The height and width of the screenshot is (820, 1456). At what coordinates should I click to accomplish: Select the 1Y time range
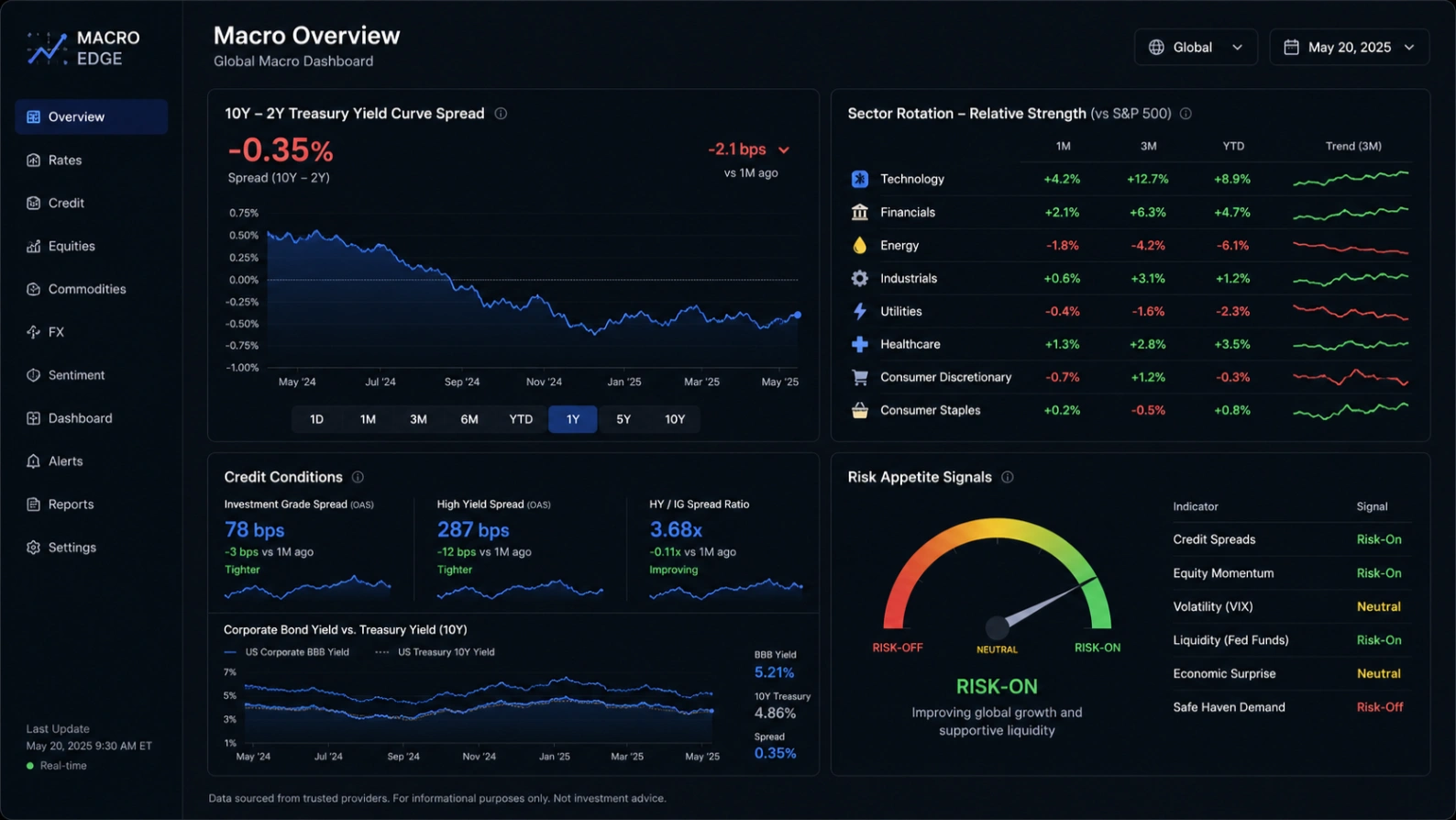(573, 419)
